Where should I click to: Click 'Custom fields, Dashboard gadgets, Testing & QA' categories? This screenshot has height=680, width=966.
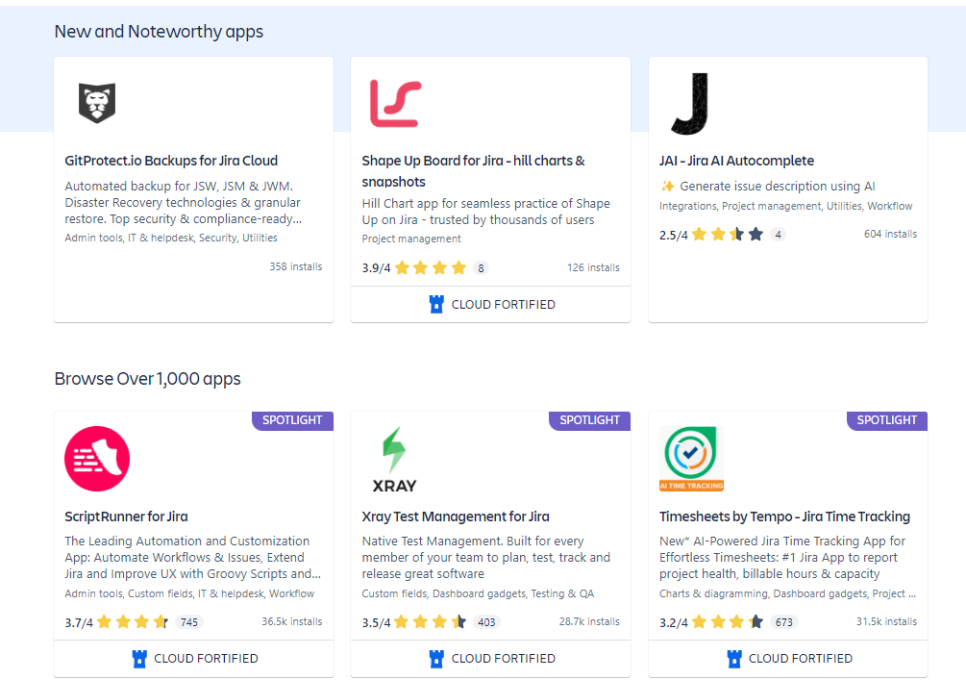point(477,594)
